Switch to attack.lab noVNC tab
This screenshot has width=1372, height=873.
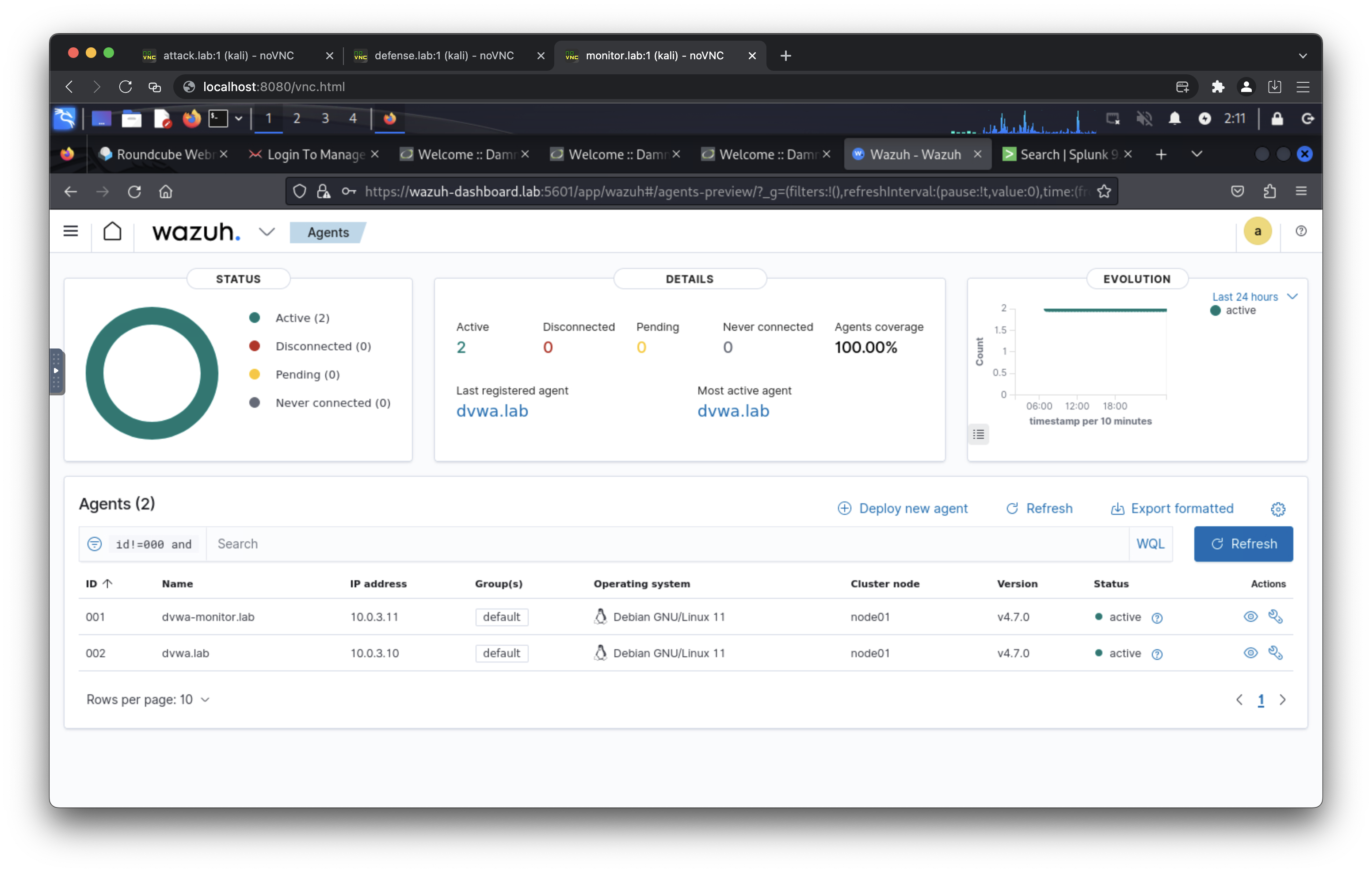pos(229,55)
